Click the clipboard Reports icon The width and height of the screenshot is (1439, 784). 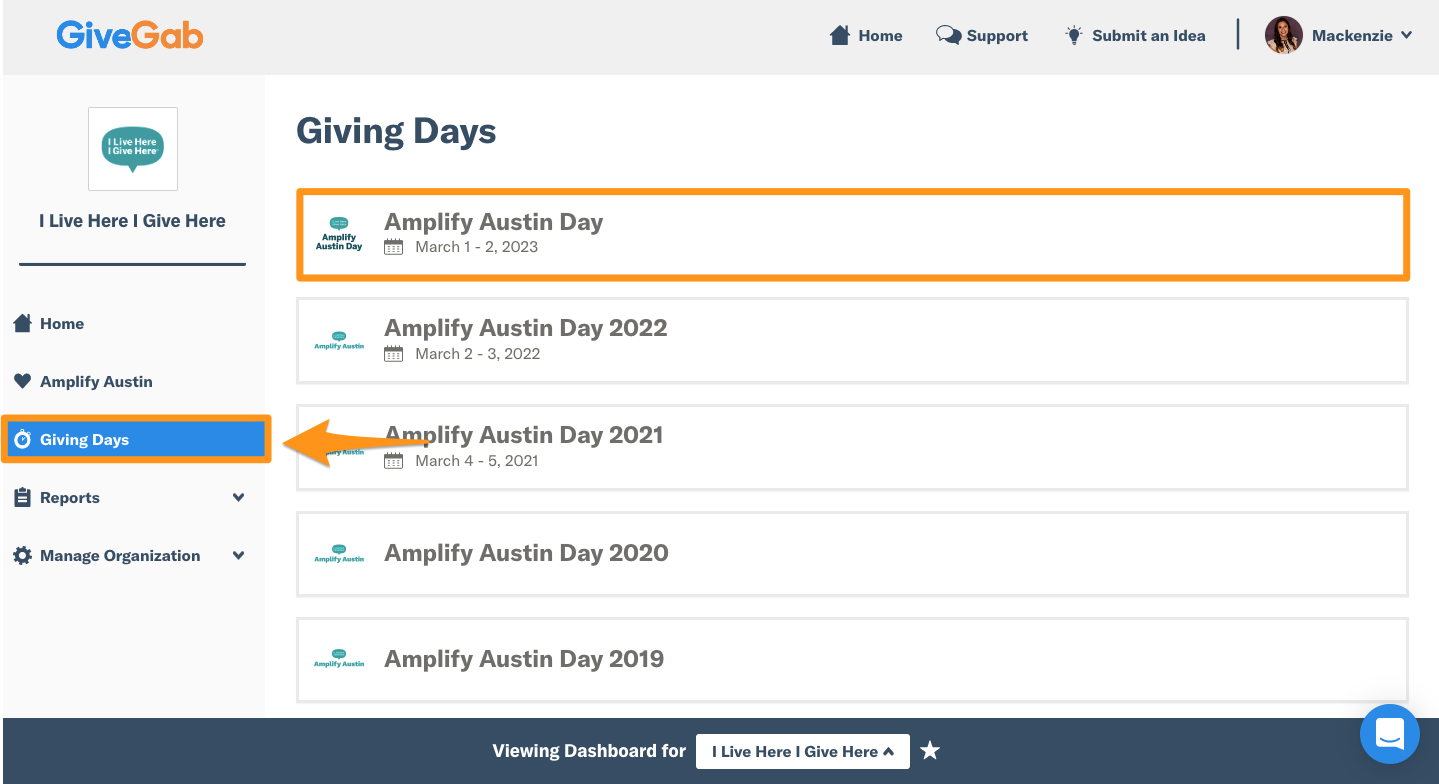[22, 497]
